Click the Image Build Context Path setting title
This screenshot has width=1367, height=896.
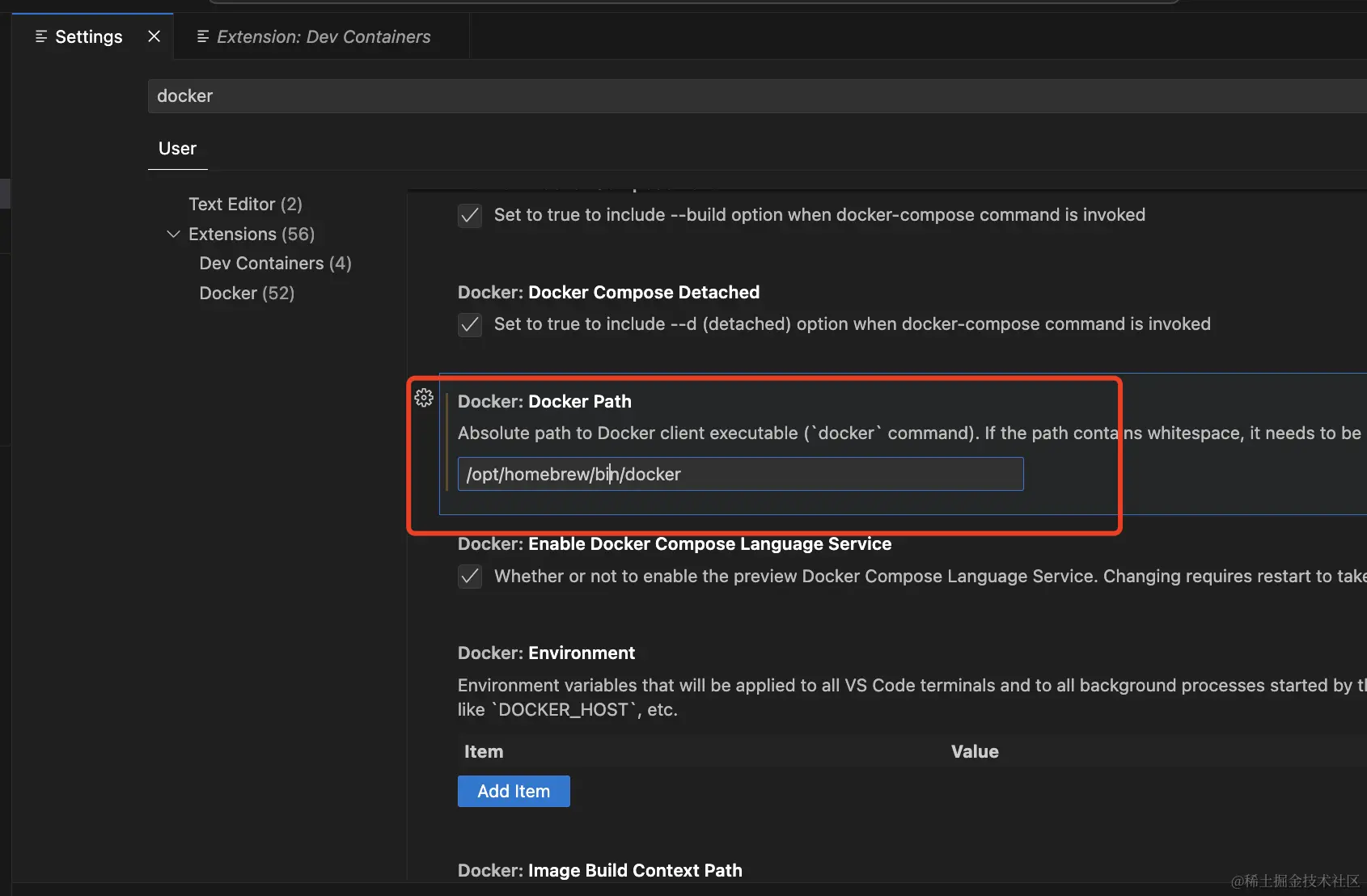coord(599,870)
